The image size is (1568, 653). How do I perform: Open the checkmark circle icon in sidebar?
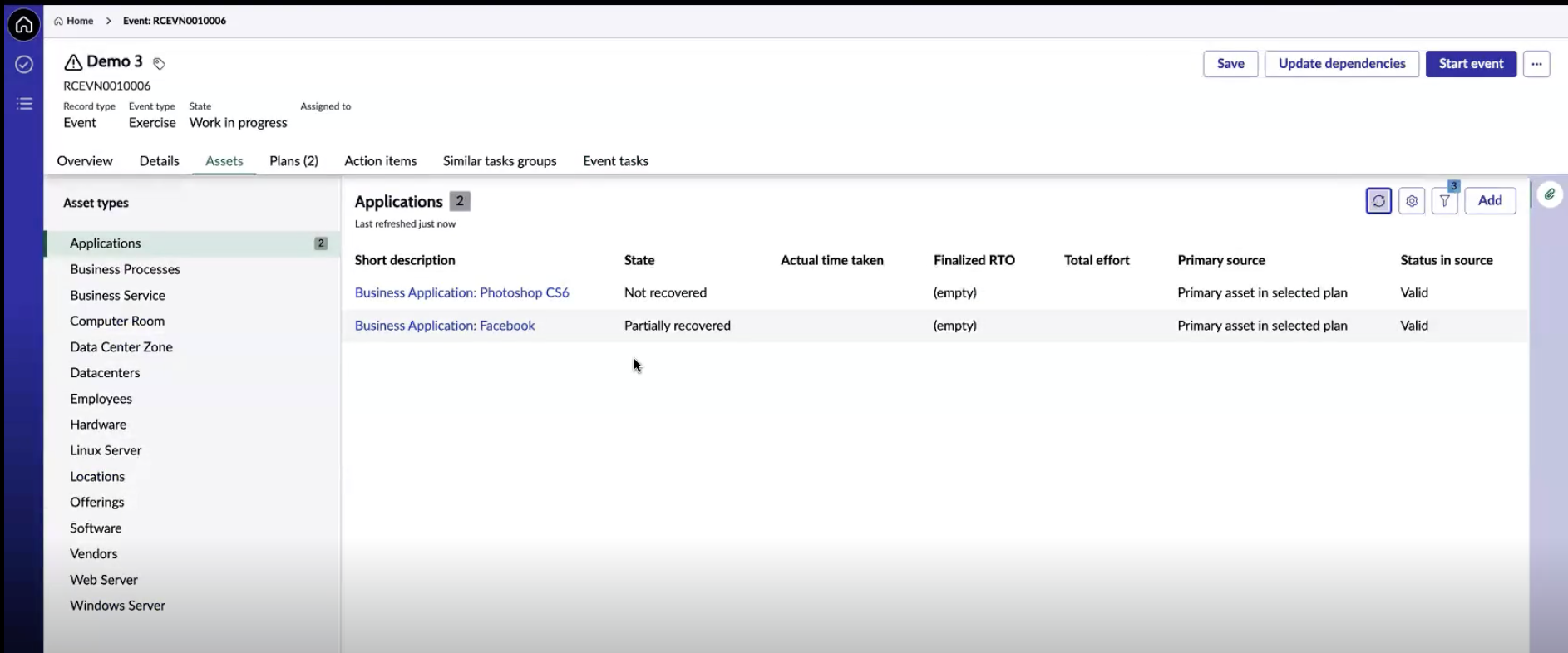(x=24, y=64)
